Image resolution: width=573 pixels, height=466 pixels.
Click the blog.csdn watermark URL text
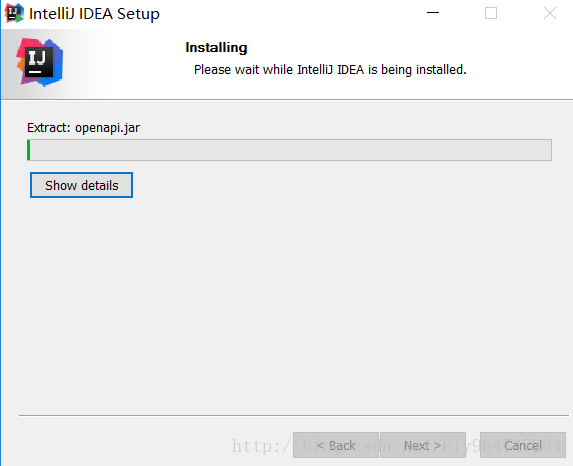point(396,446)
